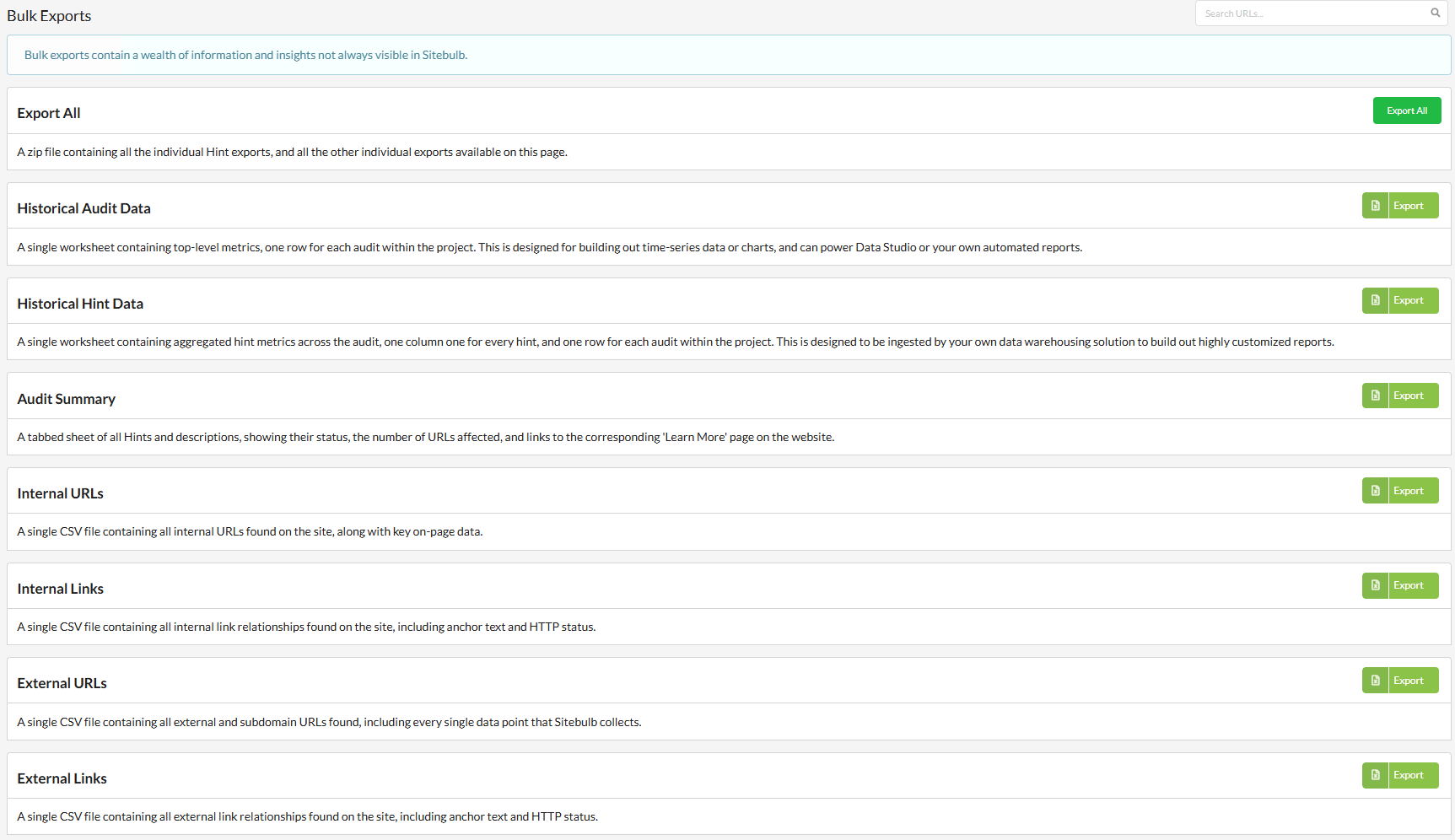
Task: Click the file icon for Historical Hint Data
Action: click(1375, 300)
